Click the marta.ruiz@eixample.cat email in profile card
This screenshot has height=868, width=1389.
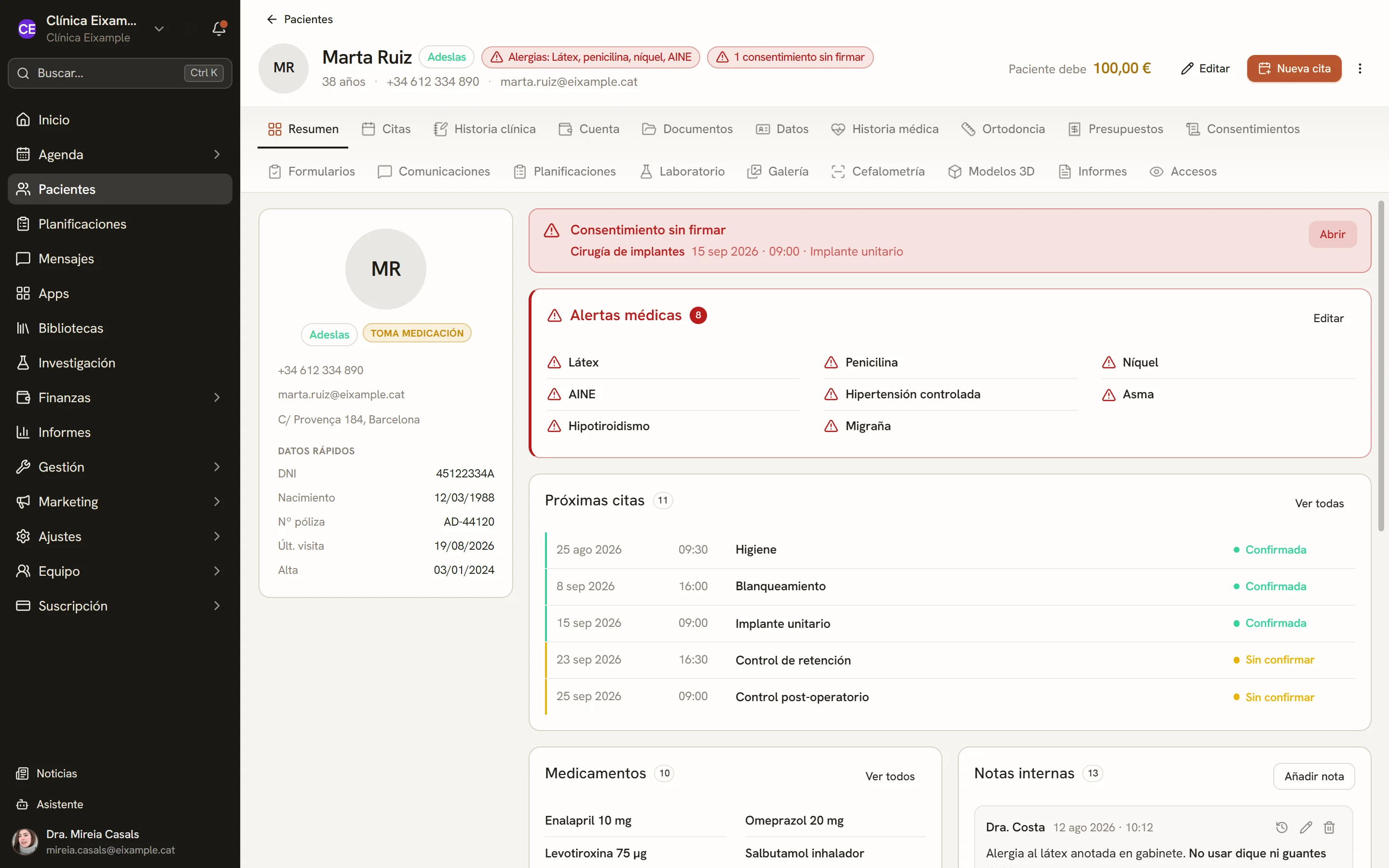click(x=341, y=394)
